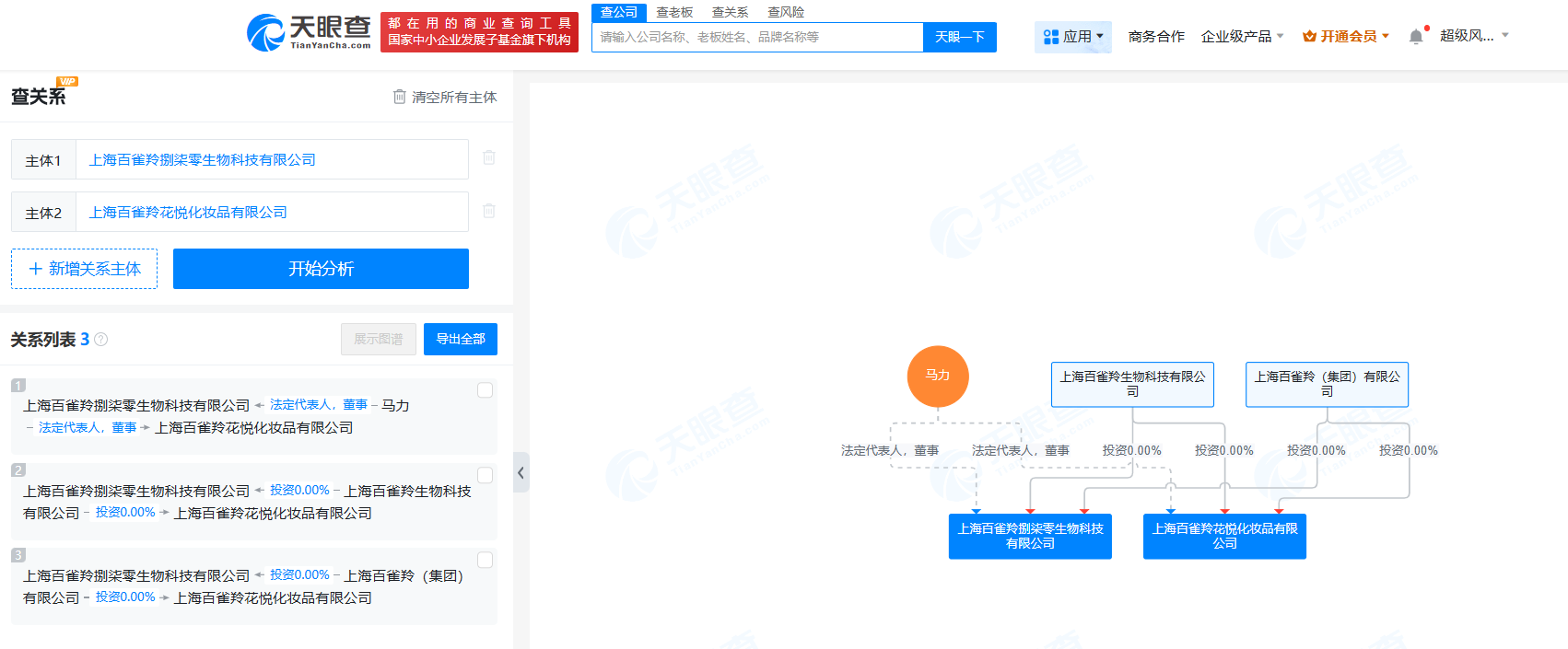The width and height of the screenshot is (1568, 649).
Task: Select the 马力 node in the graph
Action: click(x=938, y=376)
